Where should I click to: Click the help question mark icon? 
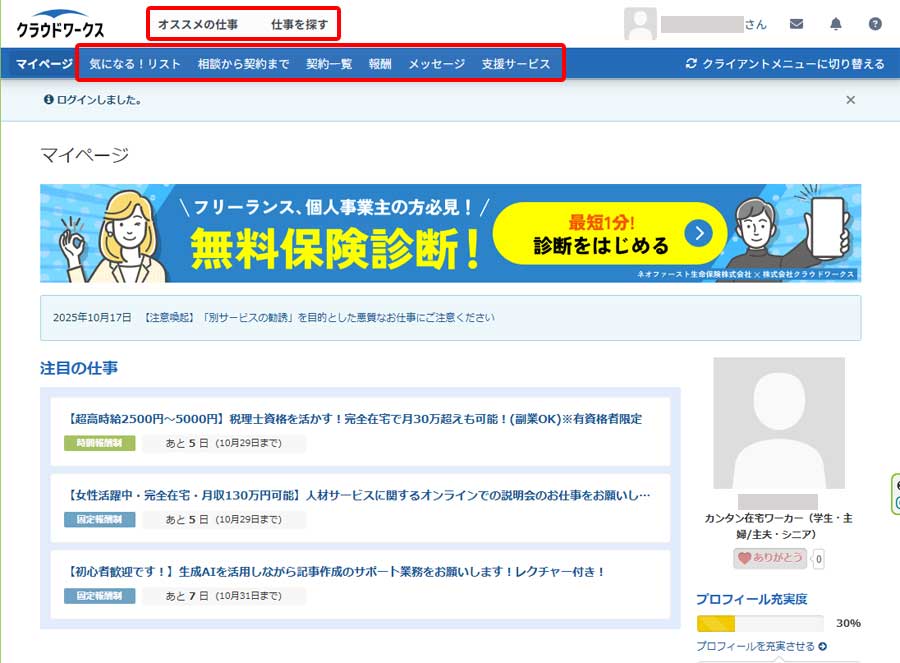[875, 24]
